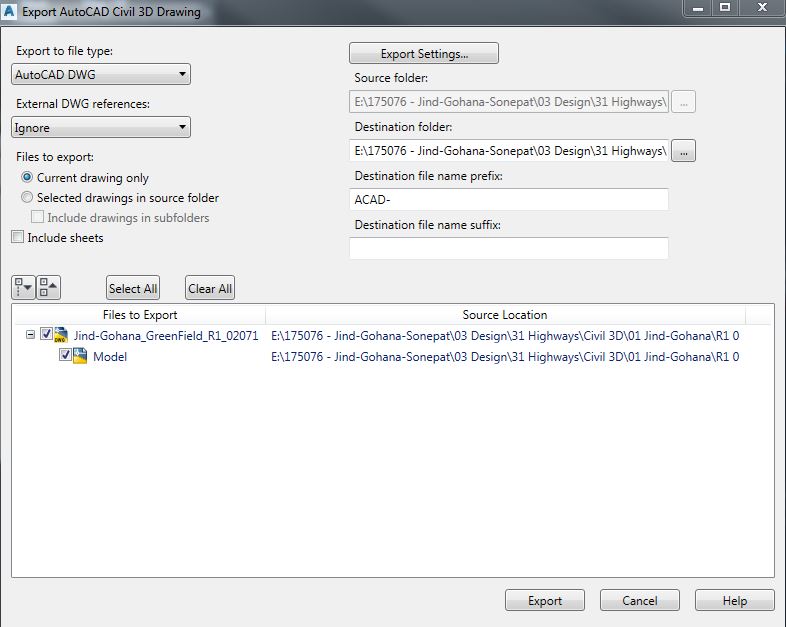Image resolution: width=786 pixels, height=627 pixels.
Task: Click the Model layout icon
Action: coord(80,356)
